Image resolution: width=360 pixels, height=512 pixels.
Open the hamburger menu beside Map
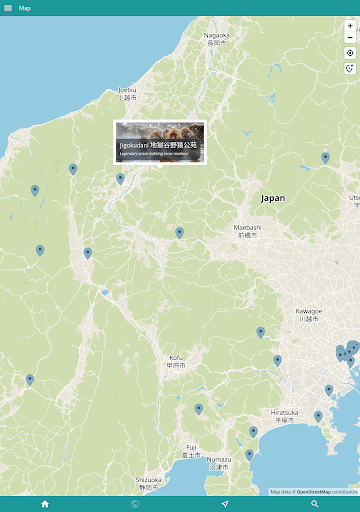click(x=8, y=8)
